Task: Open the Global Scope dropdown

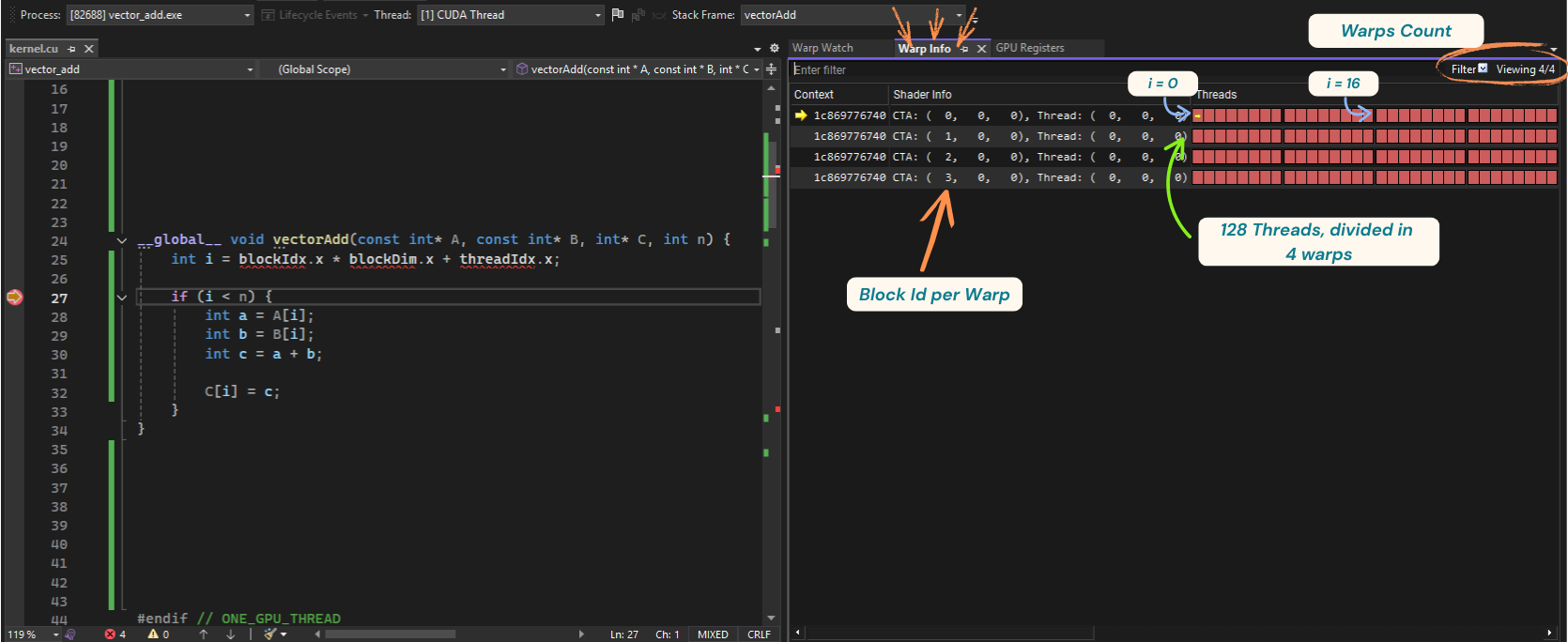Action: (x=385, y=69)
